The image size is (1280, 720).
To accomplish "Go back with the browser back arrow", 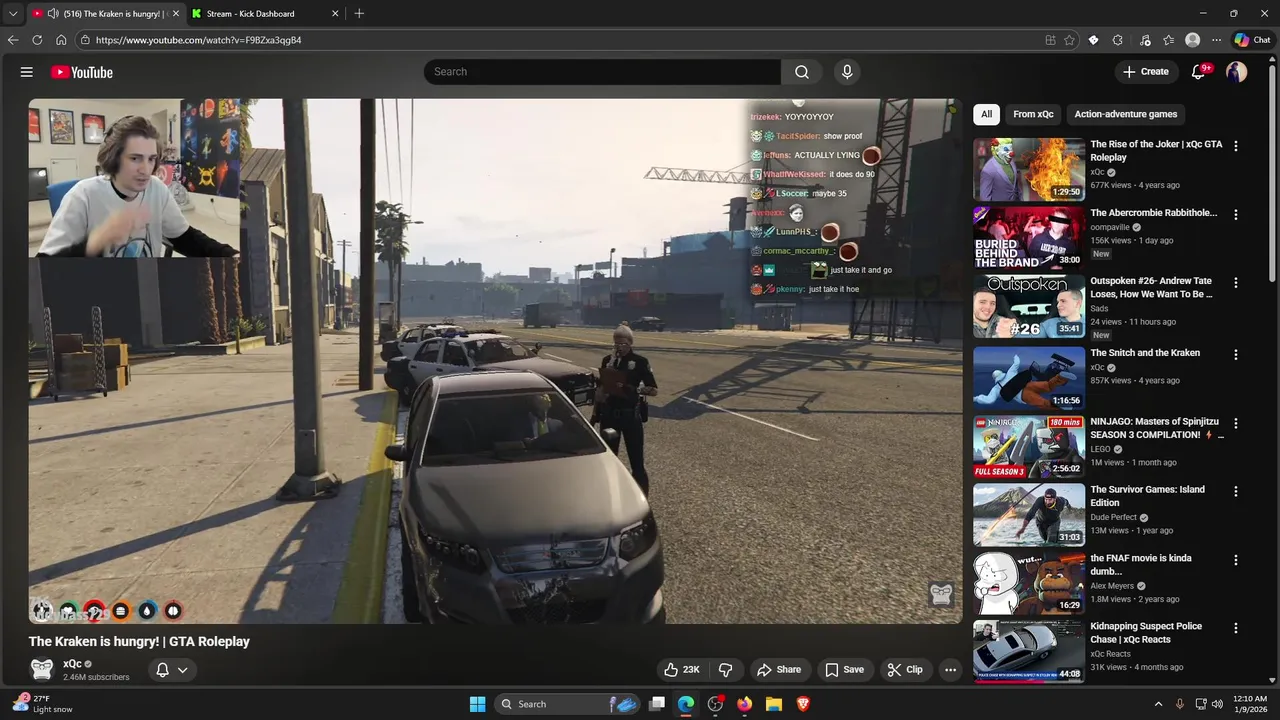I will [13, 40].
